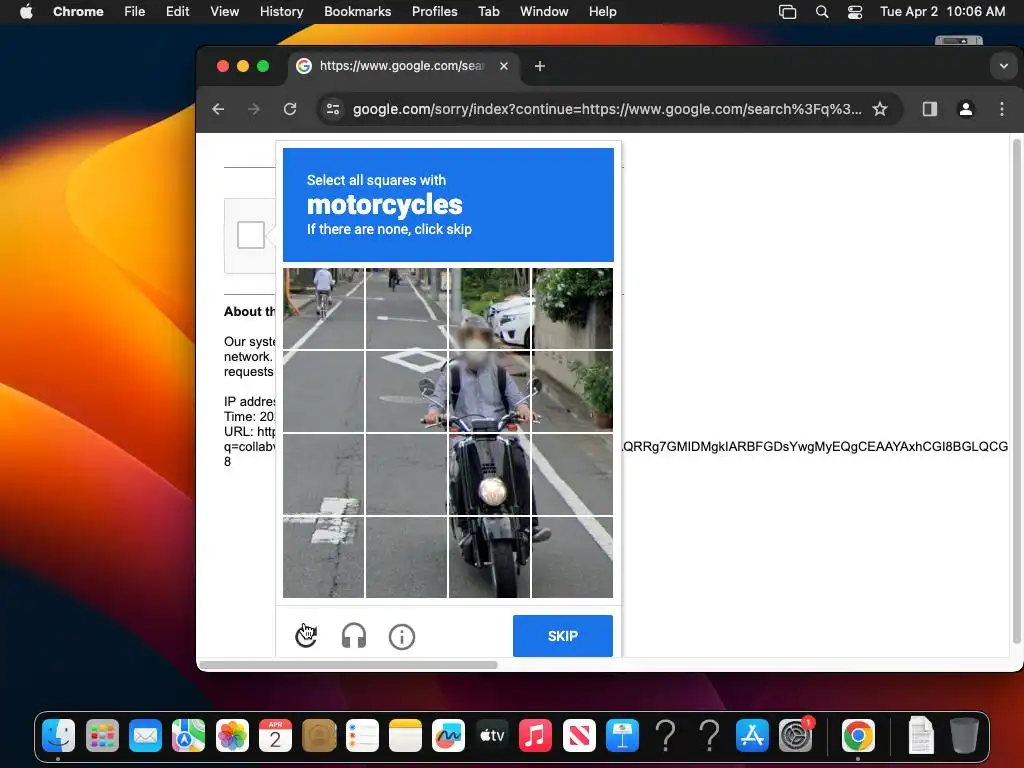Click Chrome's forward arrow
The width and height of the screenshot is (1024, 768).
[254, 109]
